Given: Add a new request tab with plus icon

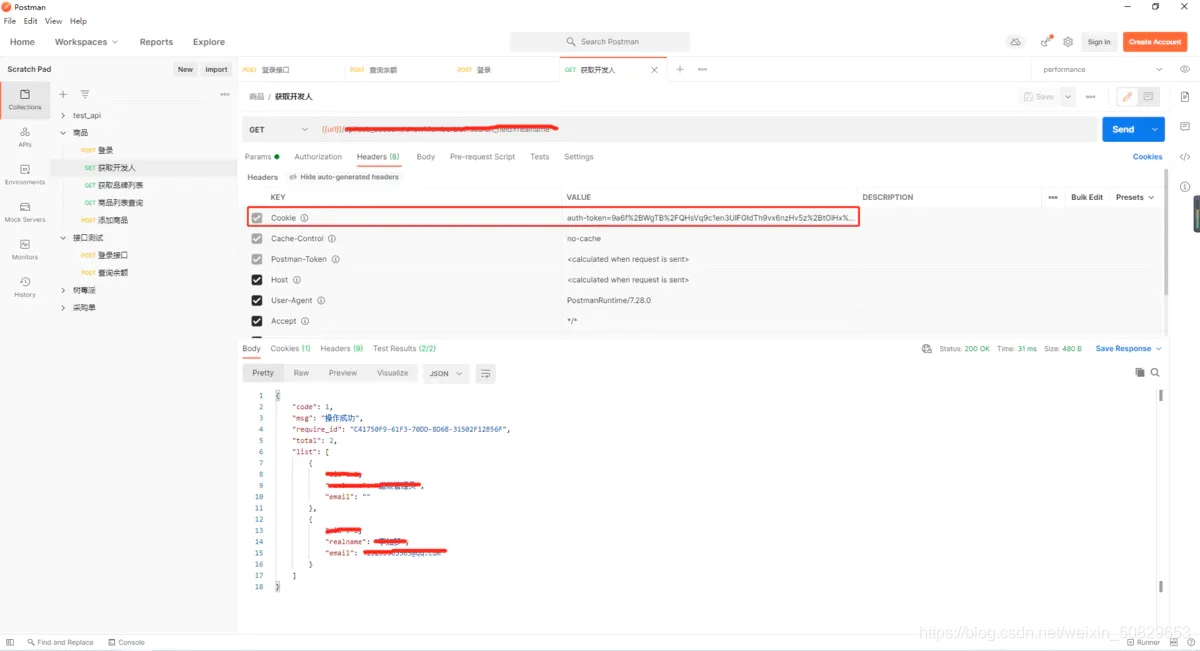Looking at the screenshot, I should click(680, 69).
